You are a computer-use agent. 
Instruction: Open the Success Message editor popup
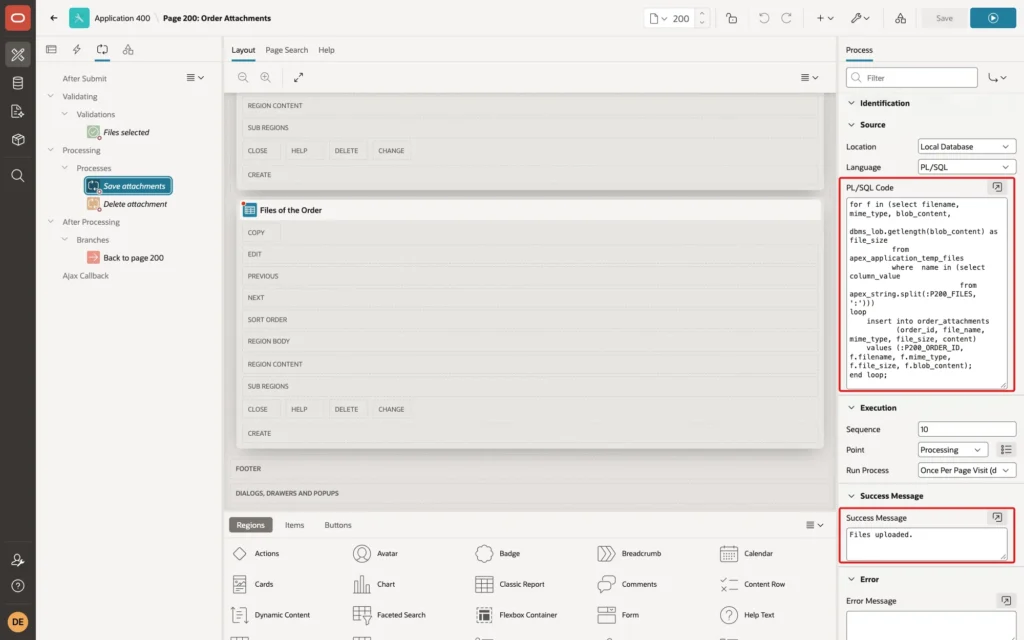(x=997, y=517)
